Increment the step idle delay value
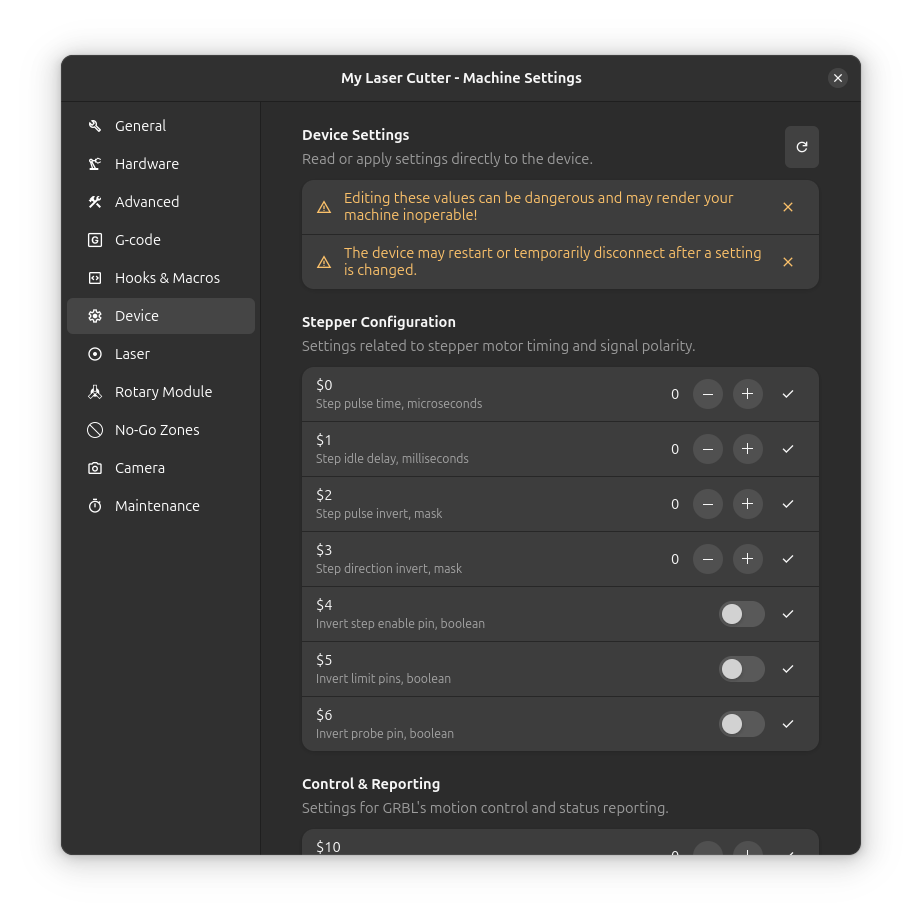Image resolution: width=922 pixels, height=922 pixels. click(x=747, y=449)
